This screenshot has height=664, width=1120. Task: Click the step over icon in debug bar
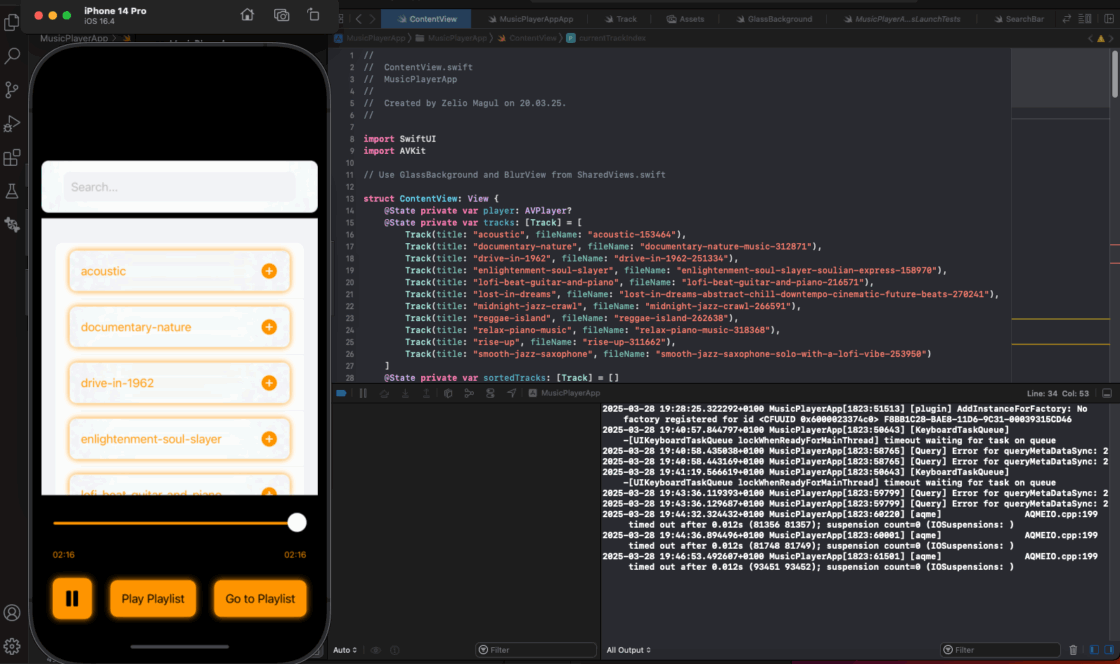pyautogui.click(x=385, y=392)
